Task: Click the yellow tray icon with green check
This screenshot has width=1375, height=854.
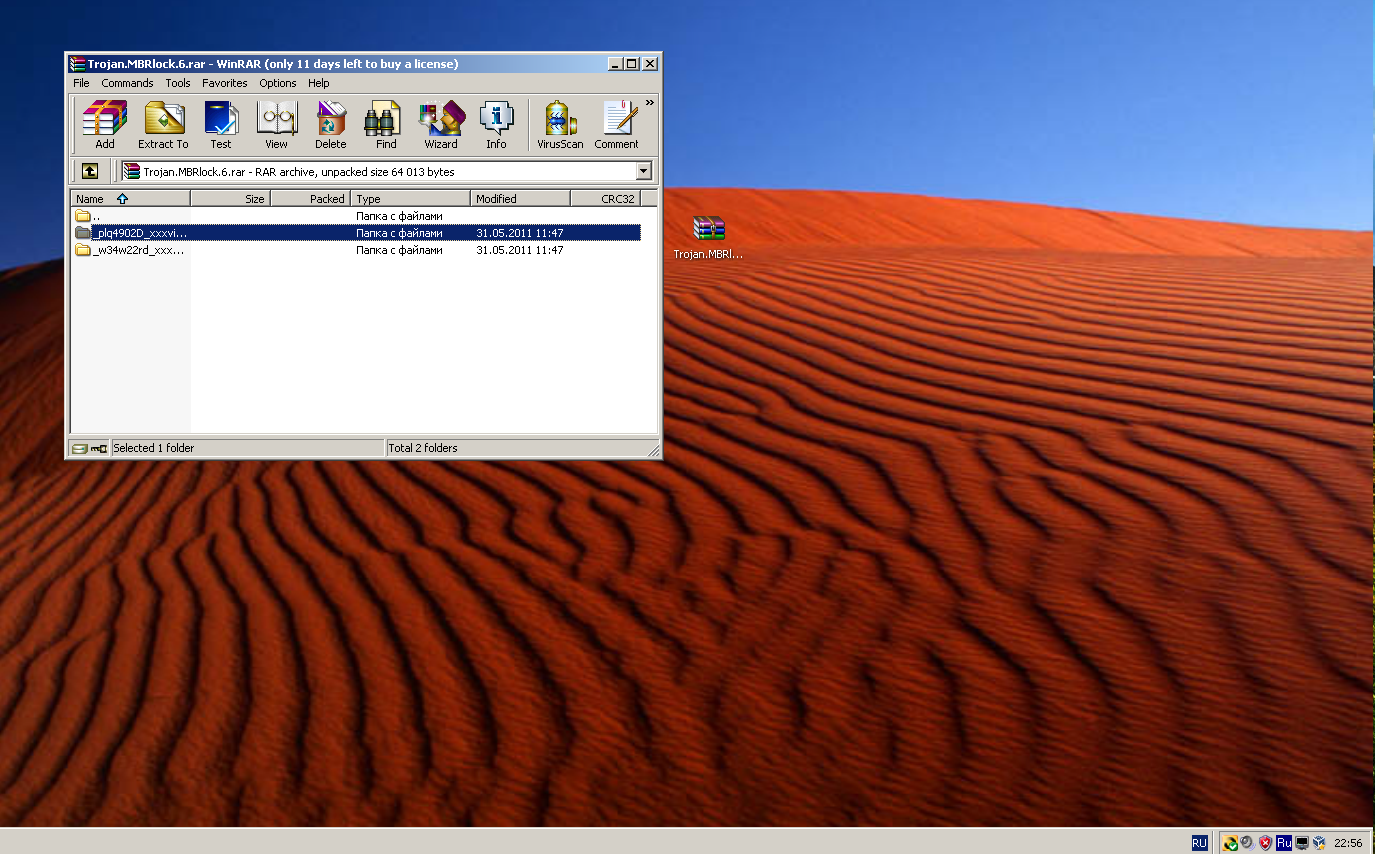Action: click(x=1230, y=843)
